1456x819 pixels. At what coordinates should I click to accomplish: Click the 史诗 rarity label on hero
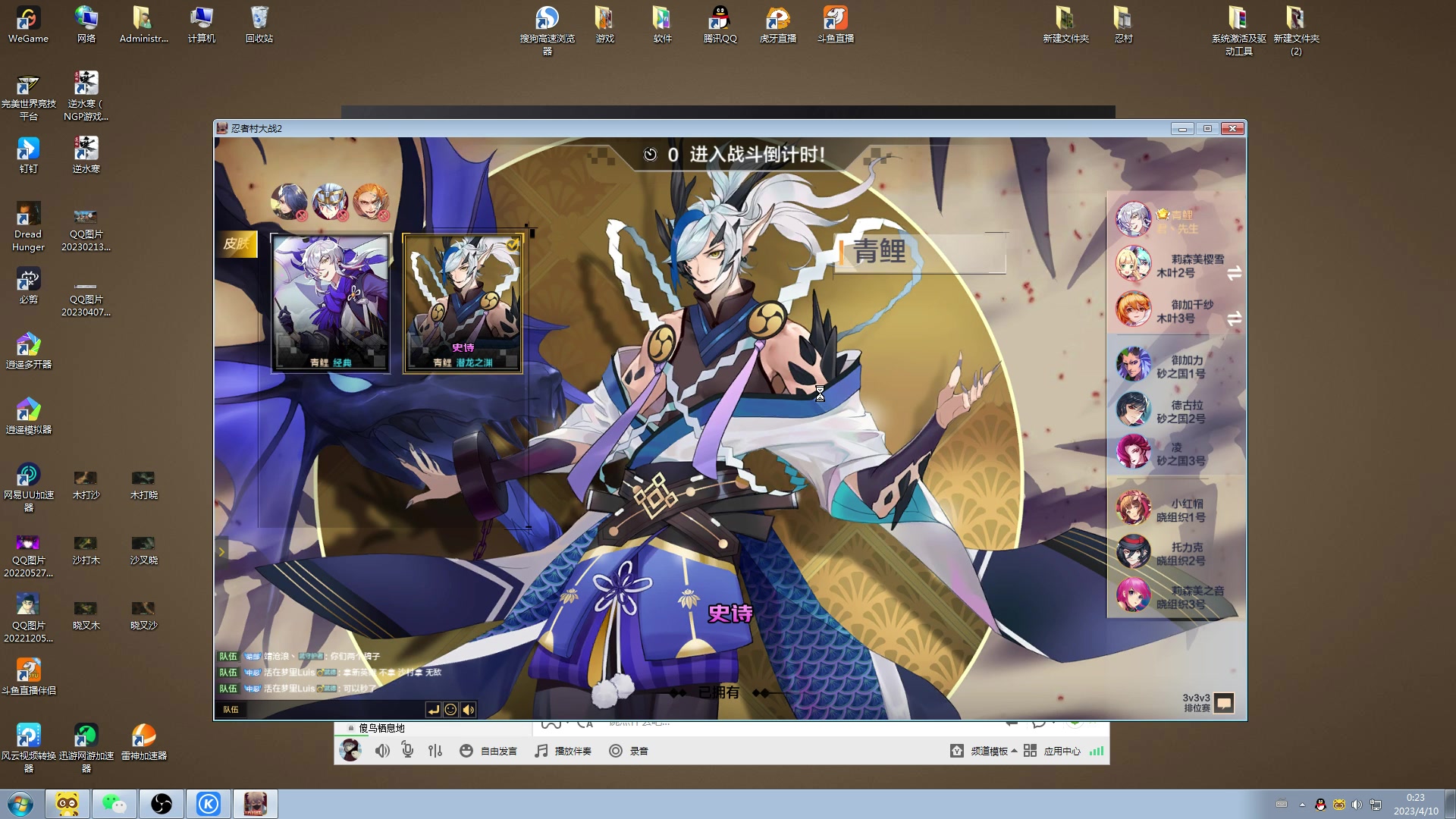point(730,613)
